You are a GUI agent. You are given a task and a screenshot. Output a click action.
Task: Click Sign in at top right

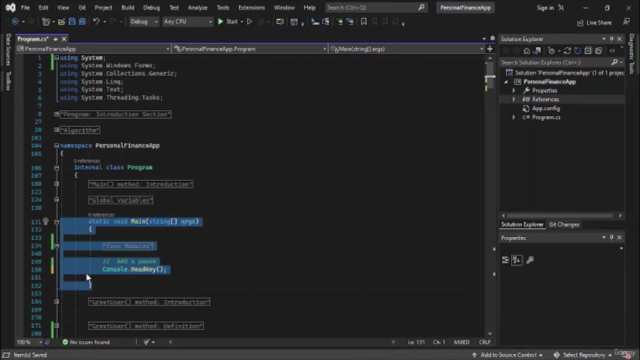pos(545,8)
